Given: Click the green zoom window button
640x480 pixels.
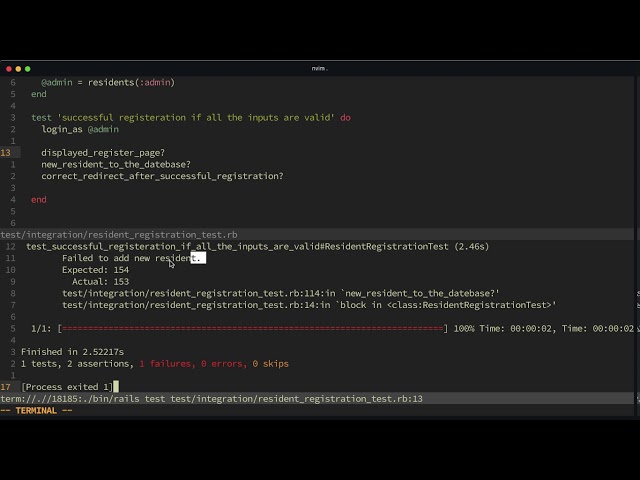Looking at the screenshot, I should pos(28,69).
